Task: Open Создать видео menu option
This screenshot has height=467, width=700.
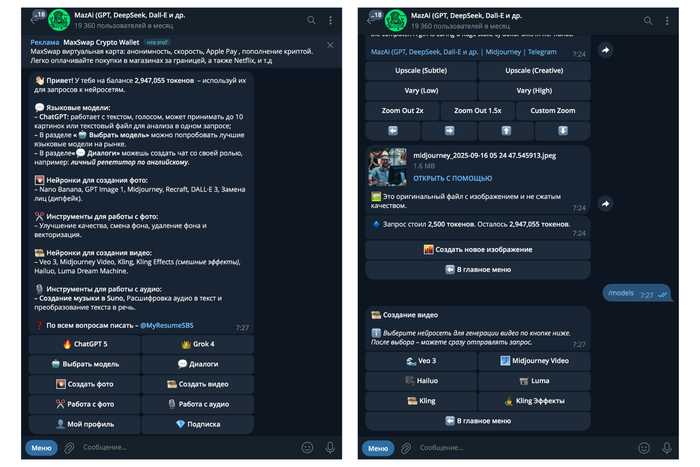Action: (x=198, y=384)
